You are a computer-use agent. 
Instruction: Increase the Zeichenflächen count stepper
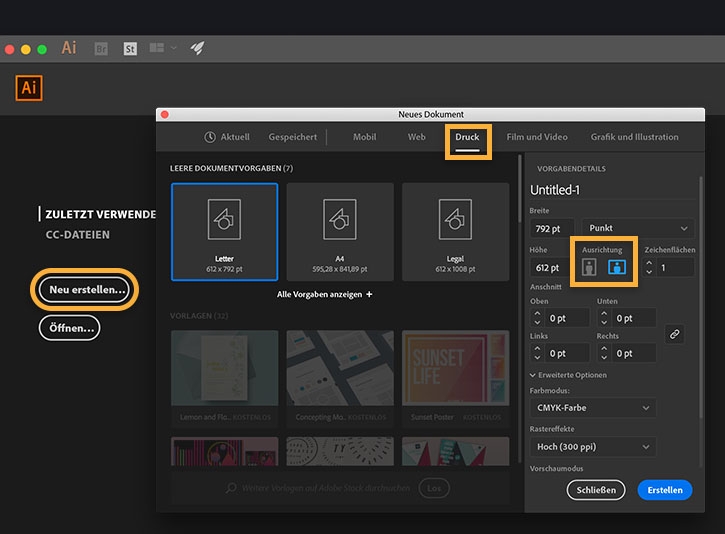[x=649, y=263]
